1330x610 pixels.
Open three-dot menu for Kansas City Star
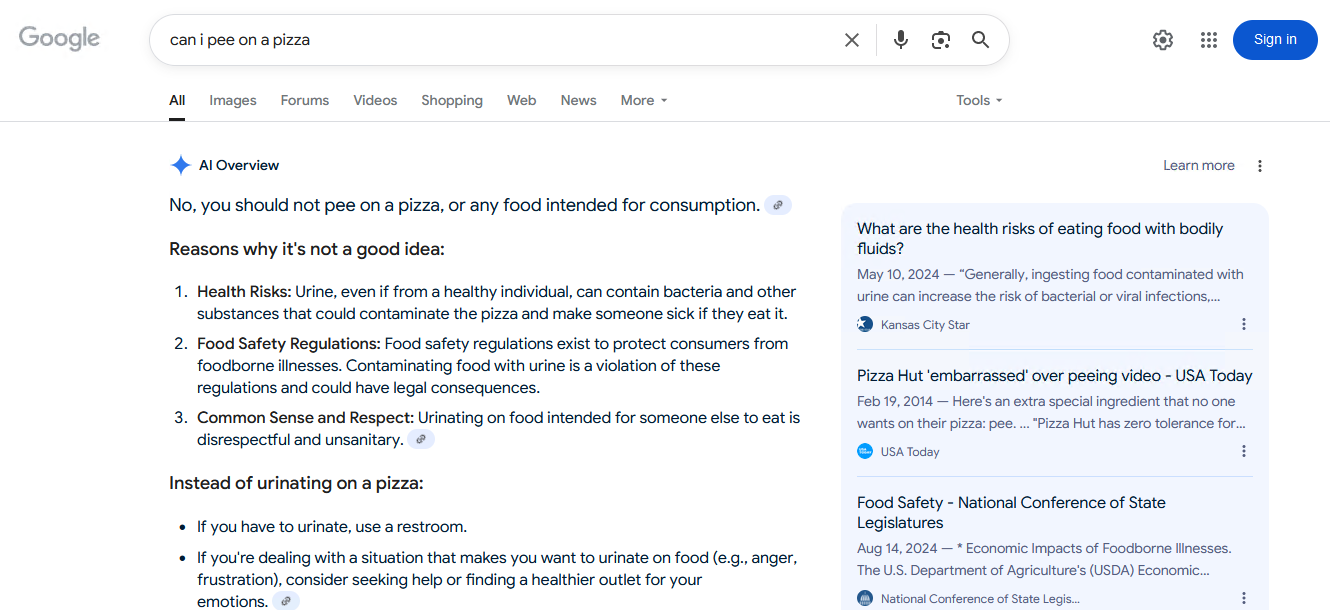point(1244,324)
